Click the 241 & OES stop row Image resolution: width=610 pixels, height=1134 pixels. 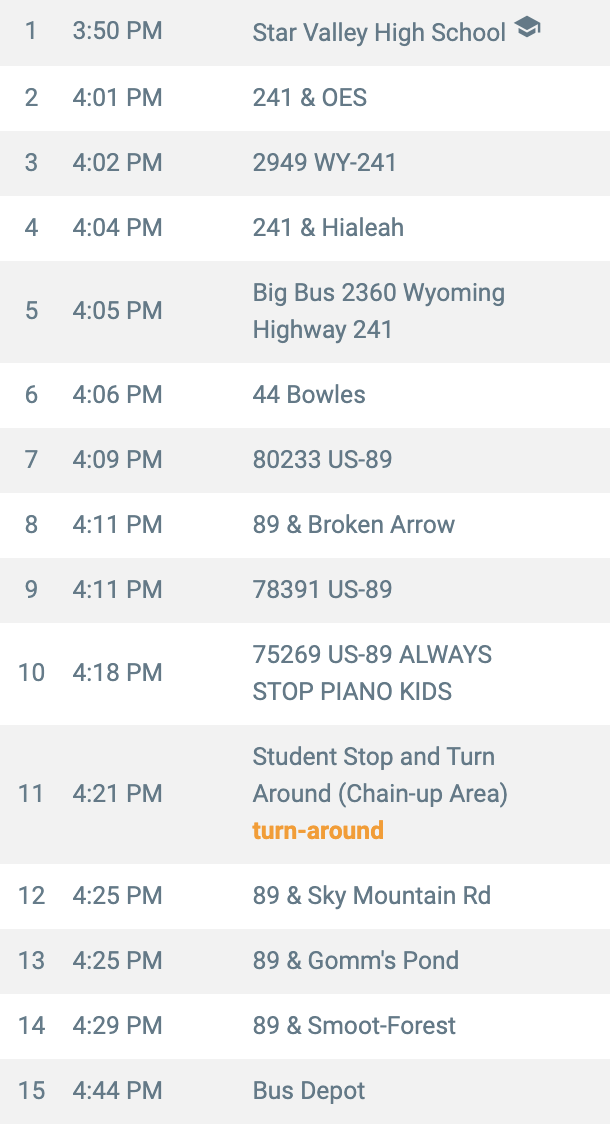[310, 98]
